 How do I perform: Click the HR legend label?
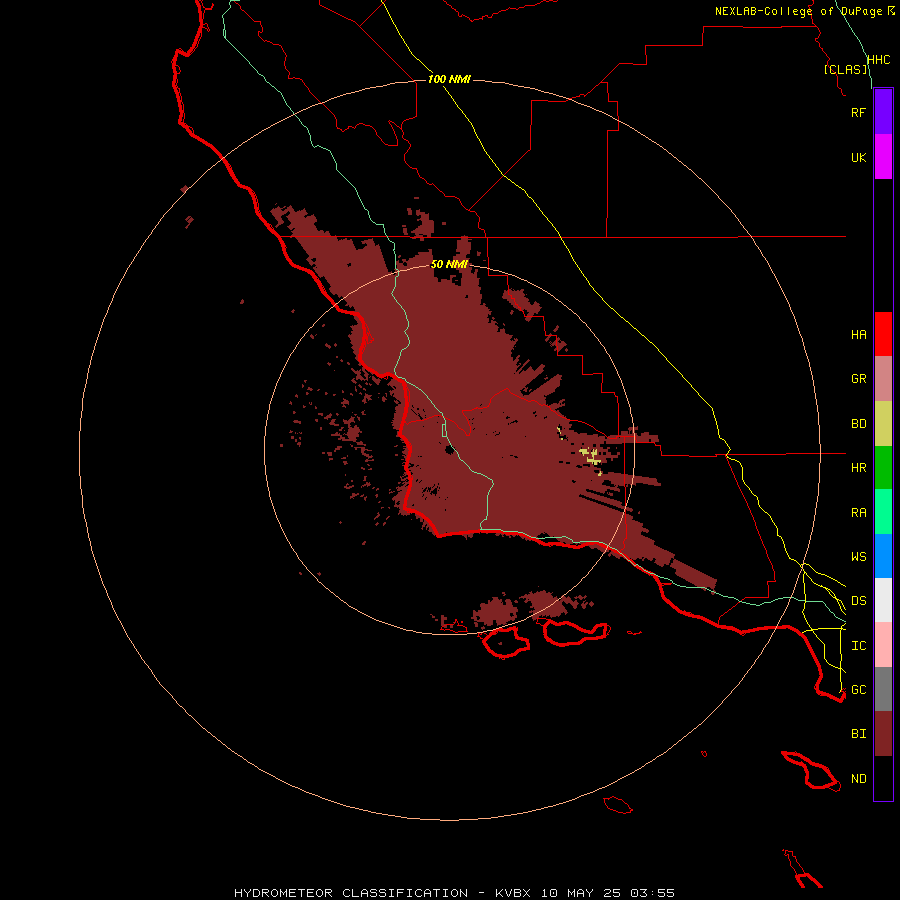click(x=858, y=468)
